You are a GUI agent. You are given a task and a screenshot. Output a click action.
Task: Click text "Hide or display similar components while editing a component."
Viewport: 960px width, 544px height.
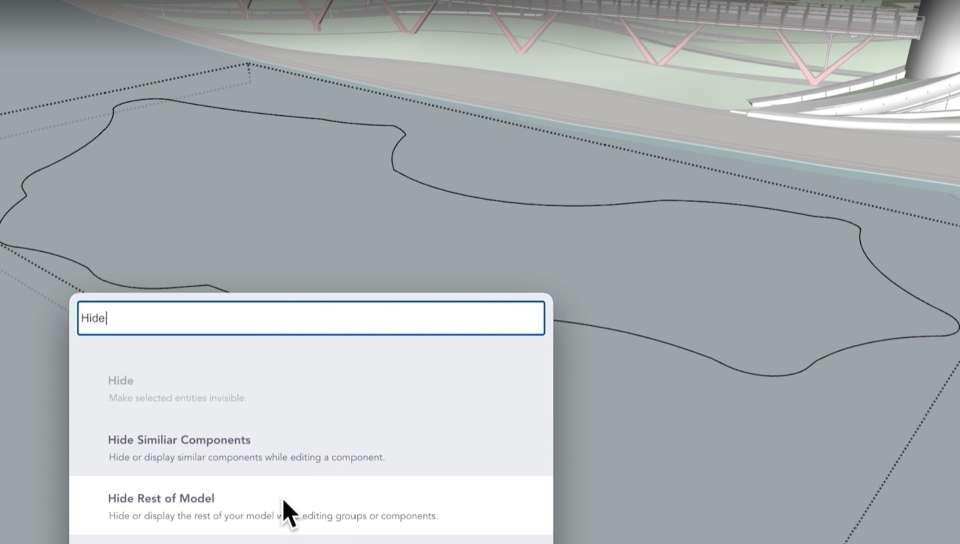(247, 457)
